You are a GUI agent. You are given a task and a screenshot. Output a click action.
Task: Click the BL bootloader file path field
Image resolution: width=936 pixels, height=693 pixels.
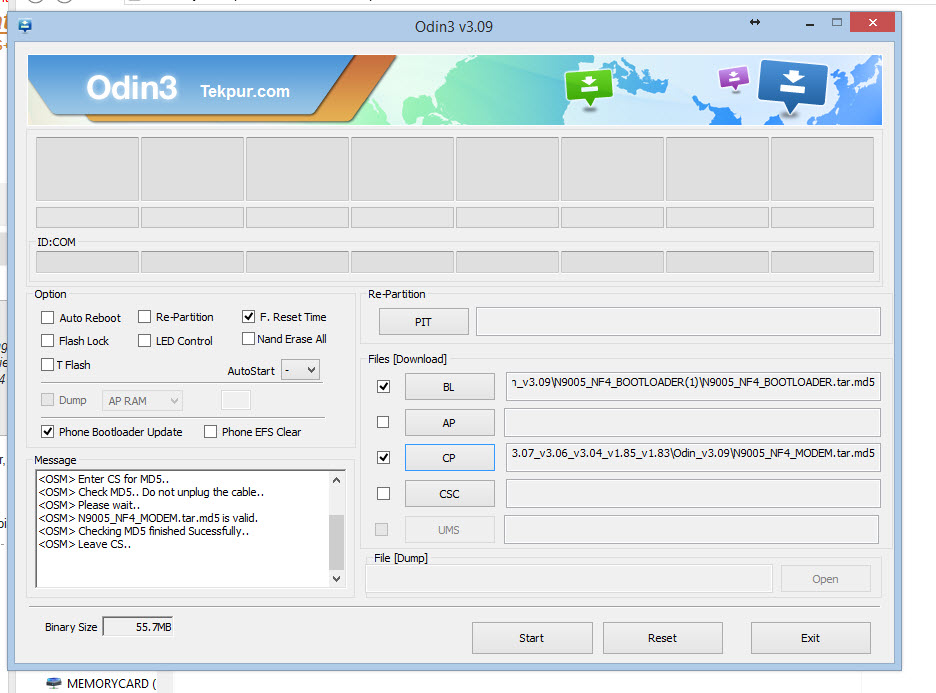(693, 386)
